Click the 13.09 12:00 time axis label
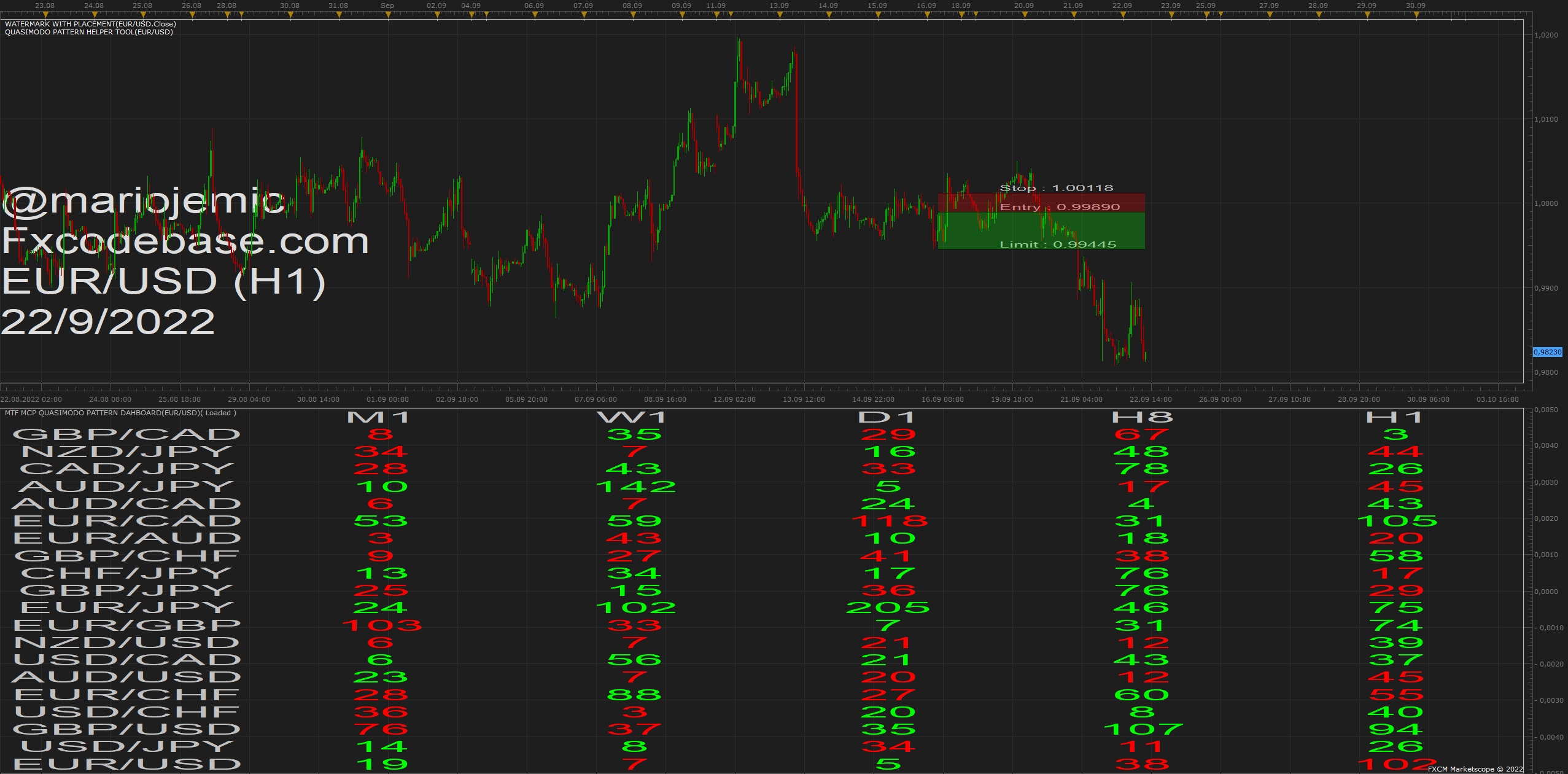 pyautogui.click(x=804, y=399)
